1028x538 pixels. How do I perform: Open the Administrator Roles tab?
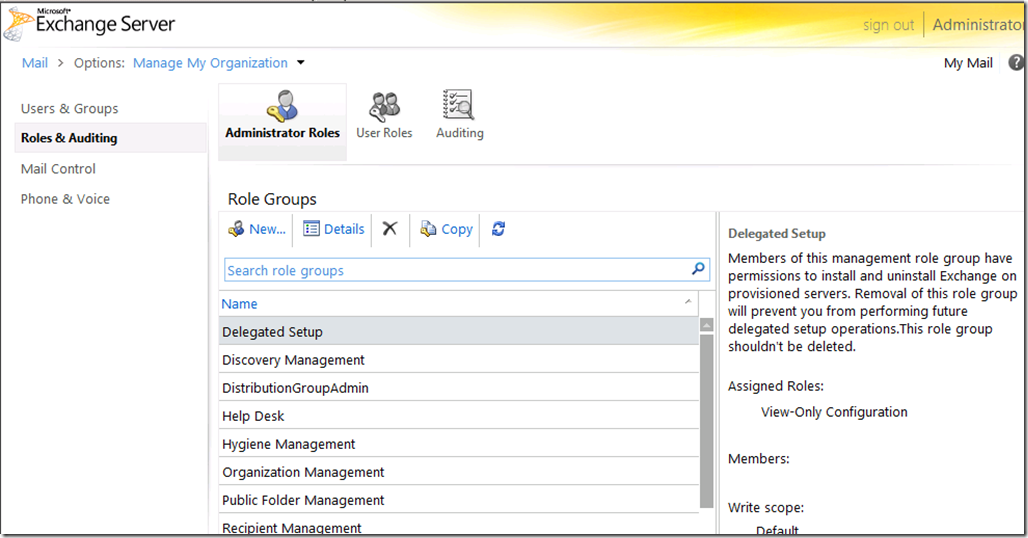(283, 121)
